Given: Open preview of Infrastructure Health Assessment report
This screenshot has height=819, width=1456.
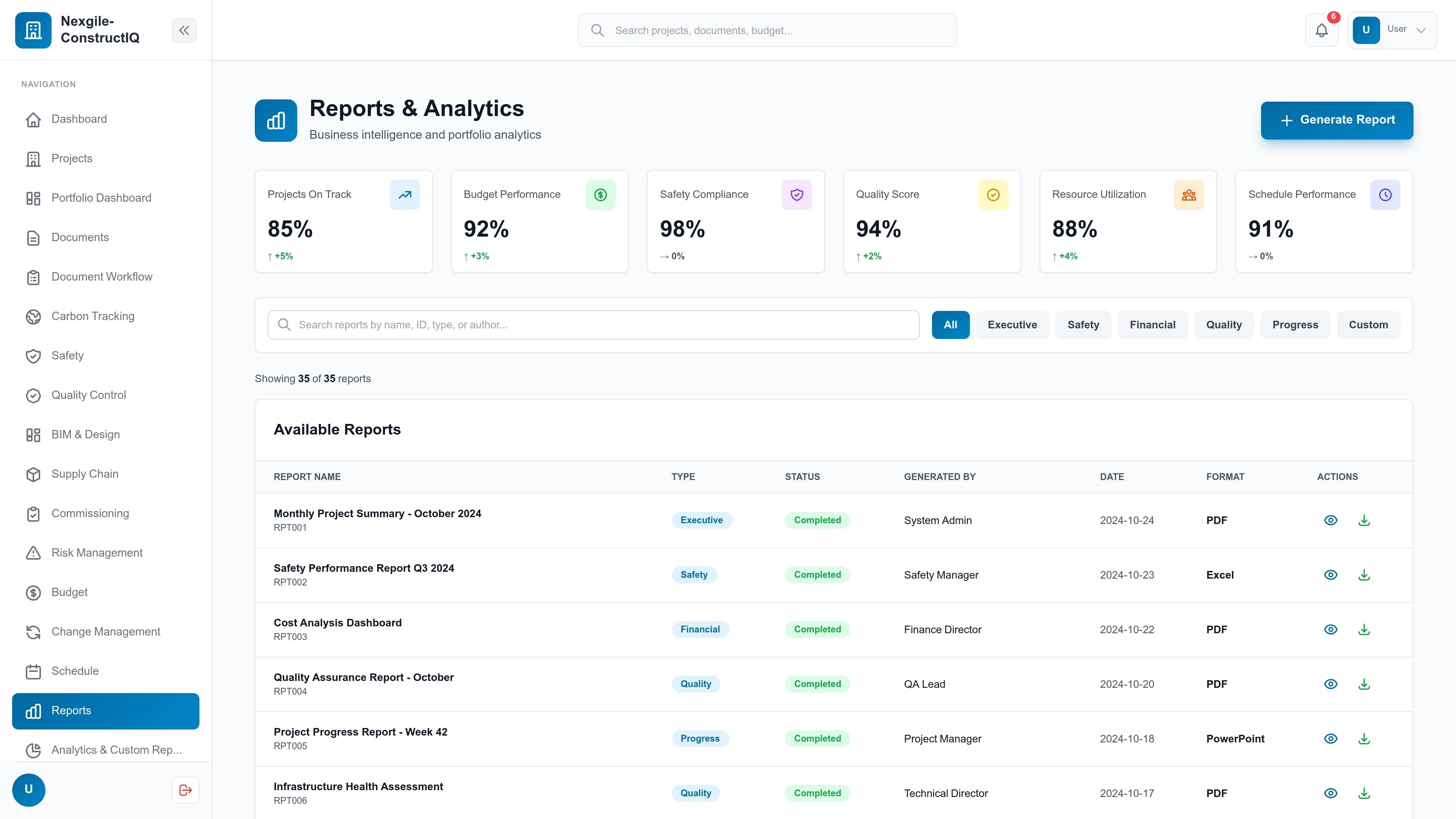Looking at the screenshot, I should [1330, 793].
